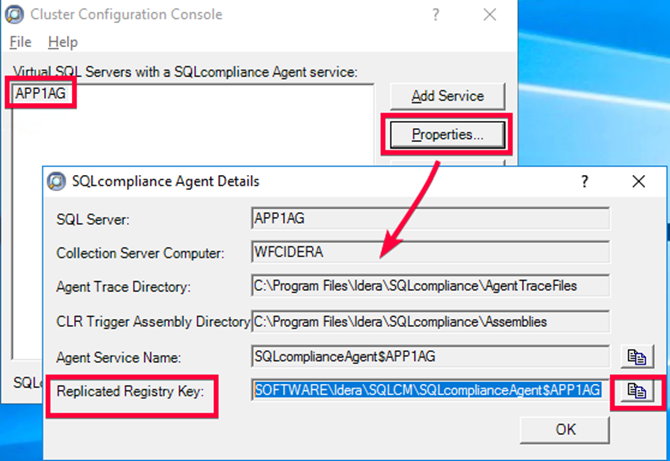Viewport: 670px width, 461px height.
Task: Confirm the dialog with OK
Action: (x=565, y=429)
